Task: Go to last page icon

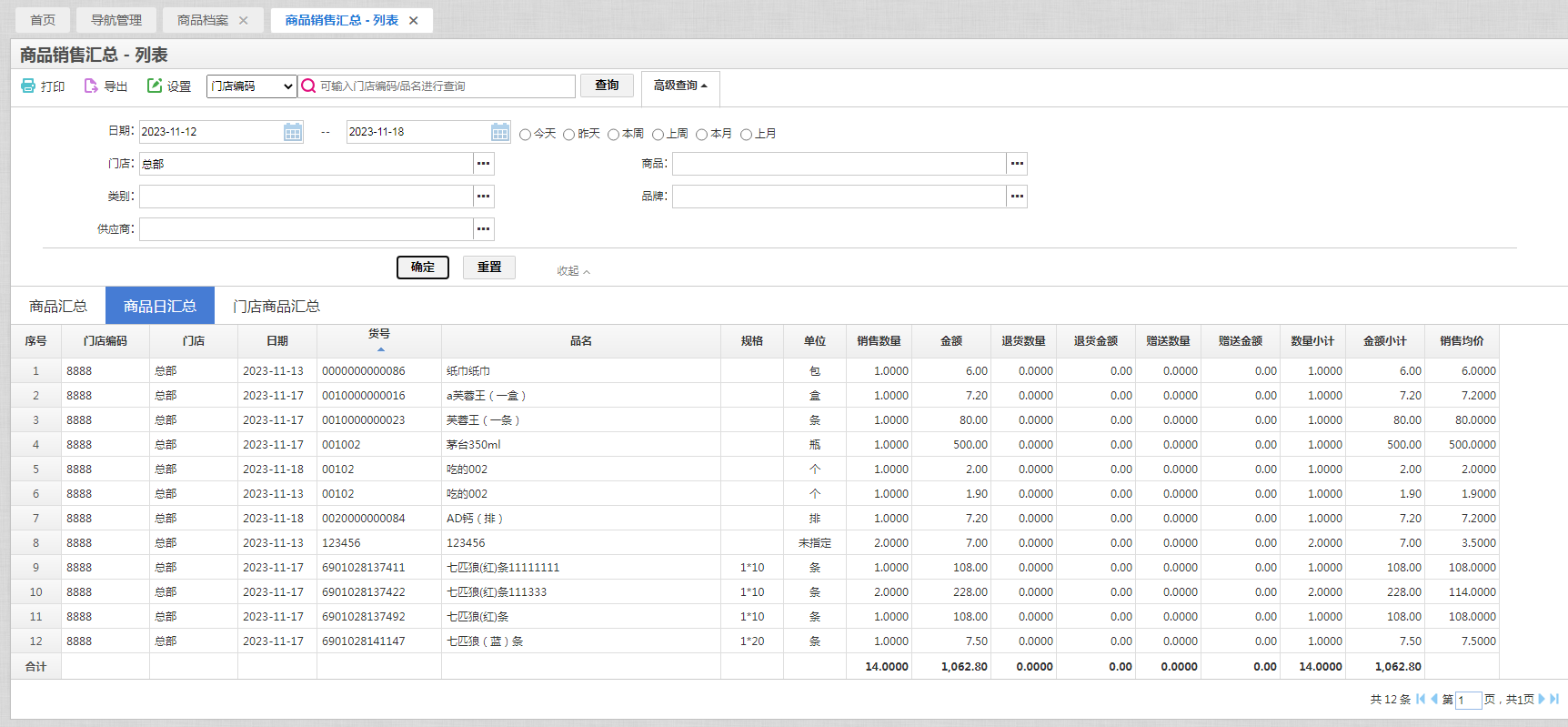Action: tap(1554, 699)
